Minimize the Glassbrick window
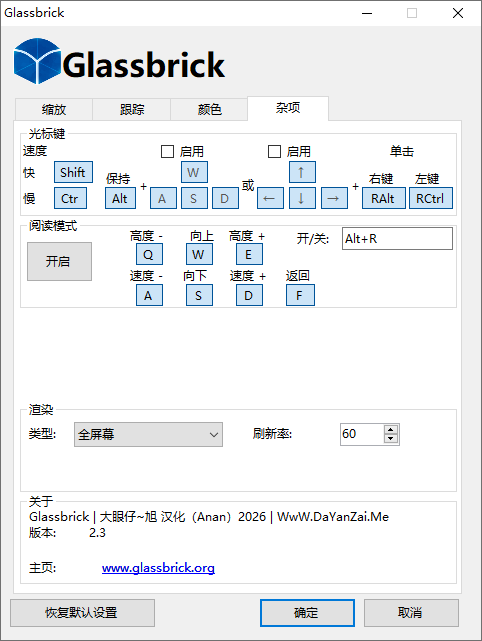 [367, 13]
